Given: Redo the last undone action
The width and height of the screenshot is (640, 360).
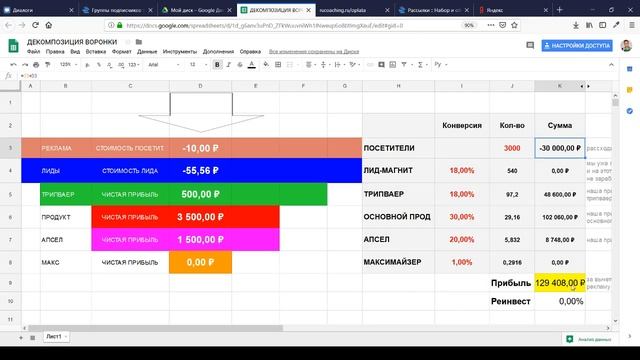Looking at the screenshot, I should click(25, 64).
